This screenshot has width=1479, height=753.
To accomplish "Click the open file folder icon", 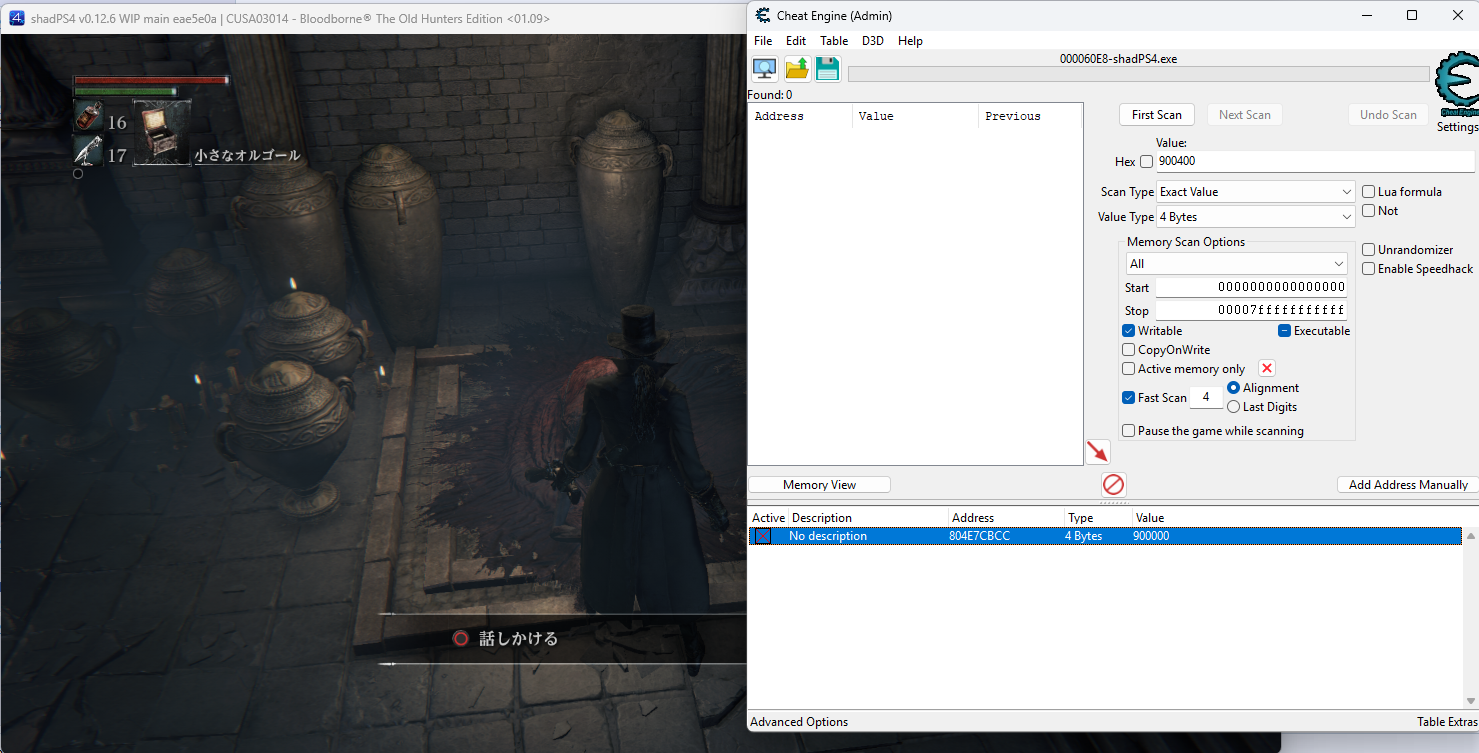I will tap(797, 68).
